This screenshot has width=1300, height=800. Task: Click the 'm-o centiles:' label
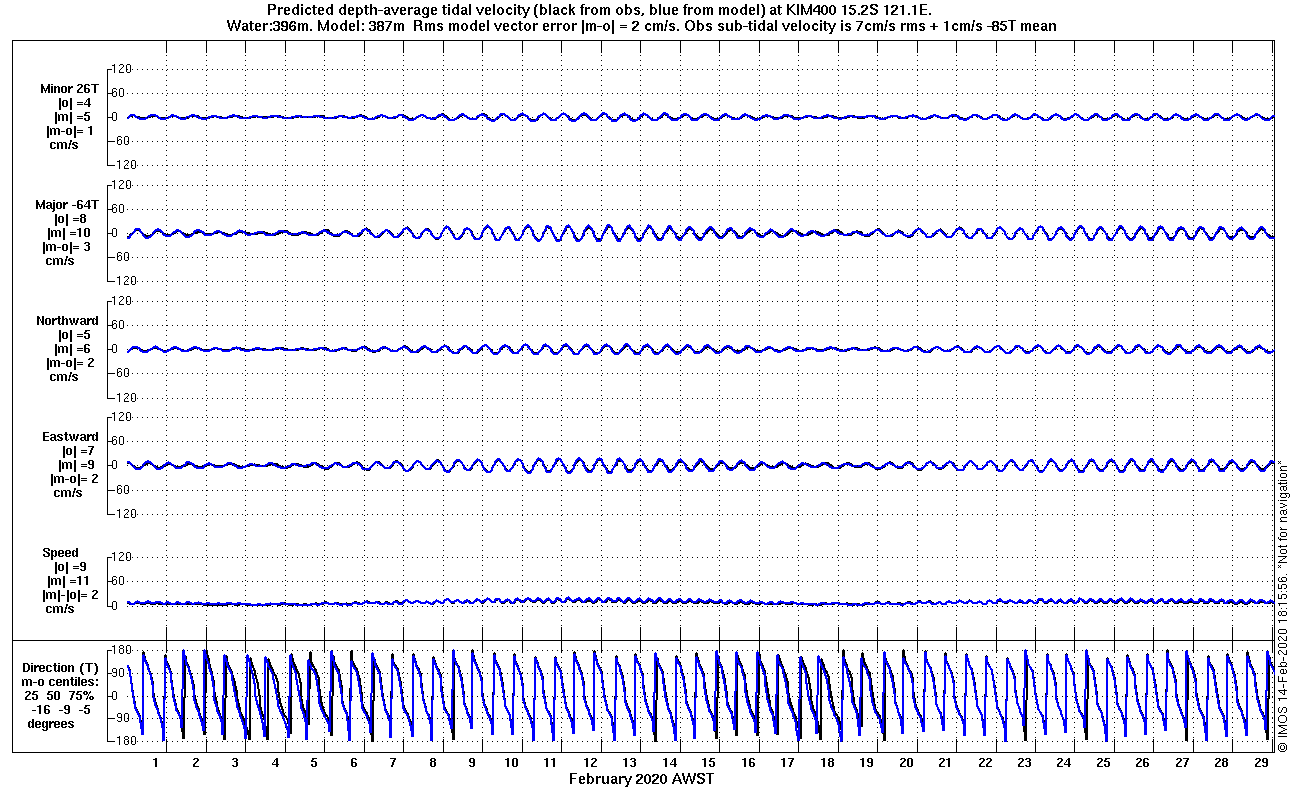point(62,682)
